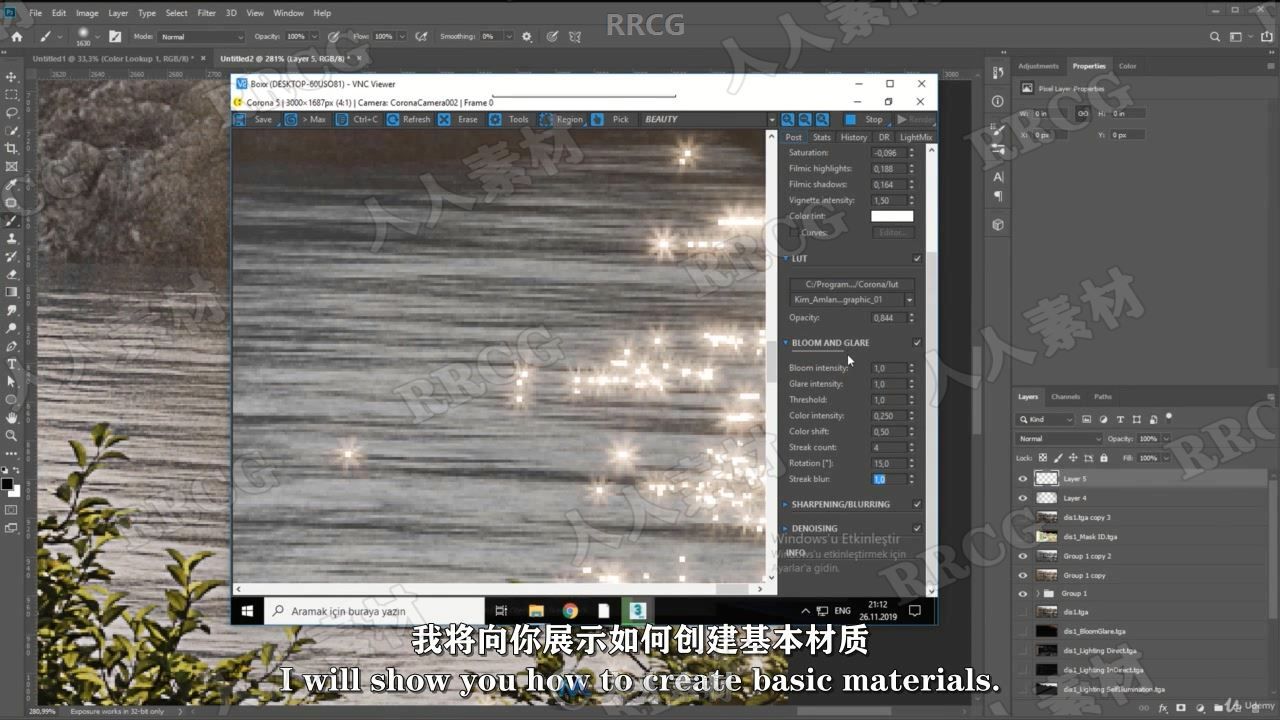The height and width of the screenshot is (720, 1280).
Task: Open the LUT file dropdown Kim_Amlan
Action: point(852,300)
